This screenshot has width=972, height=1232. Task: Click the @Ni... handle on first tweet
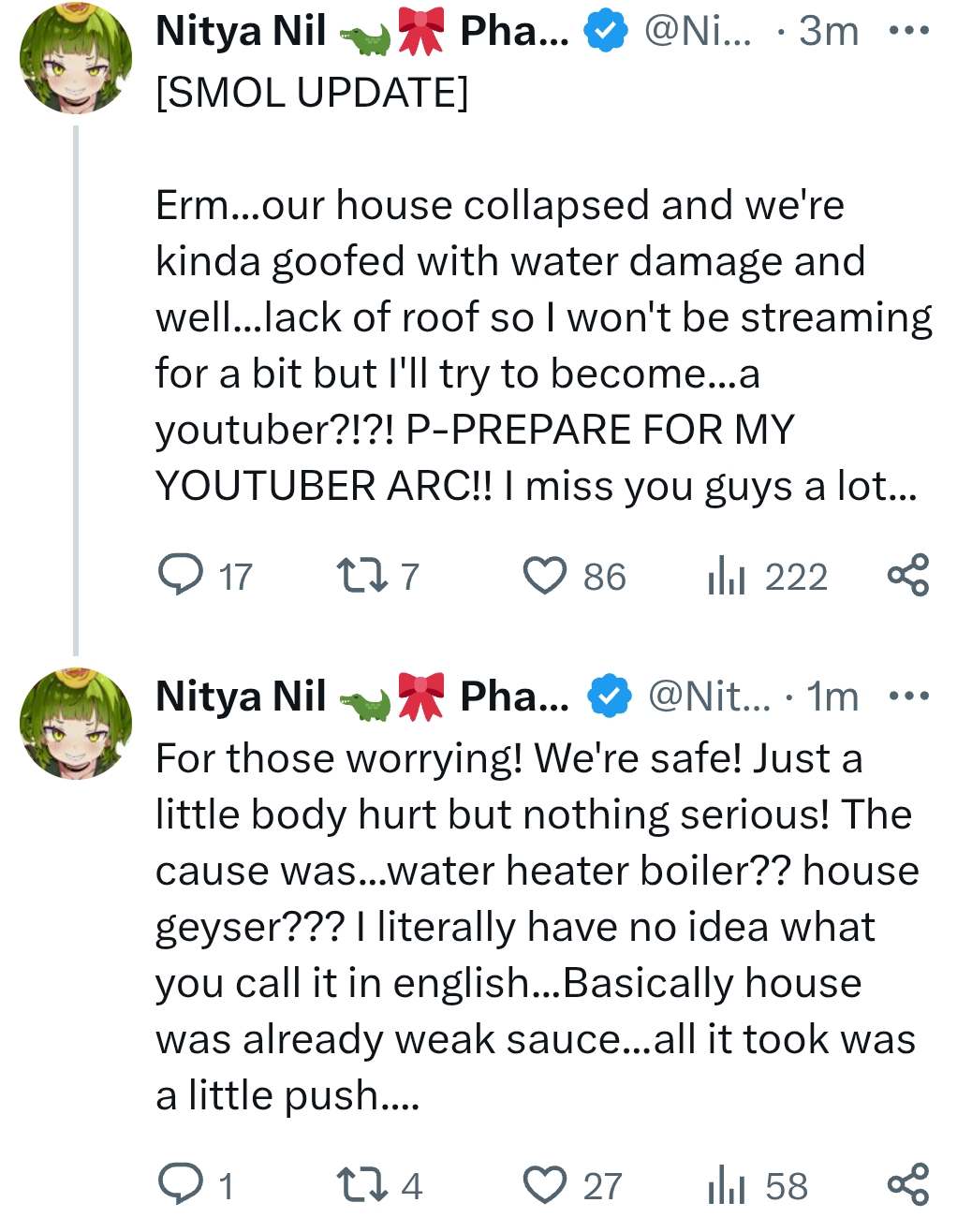pos(698,31)
